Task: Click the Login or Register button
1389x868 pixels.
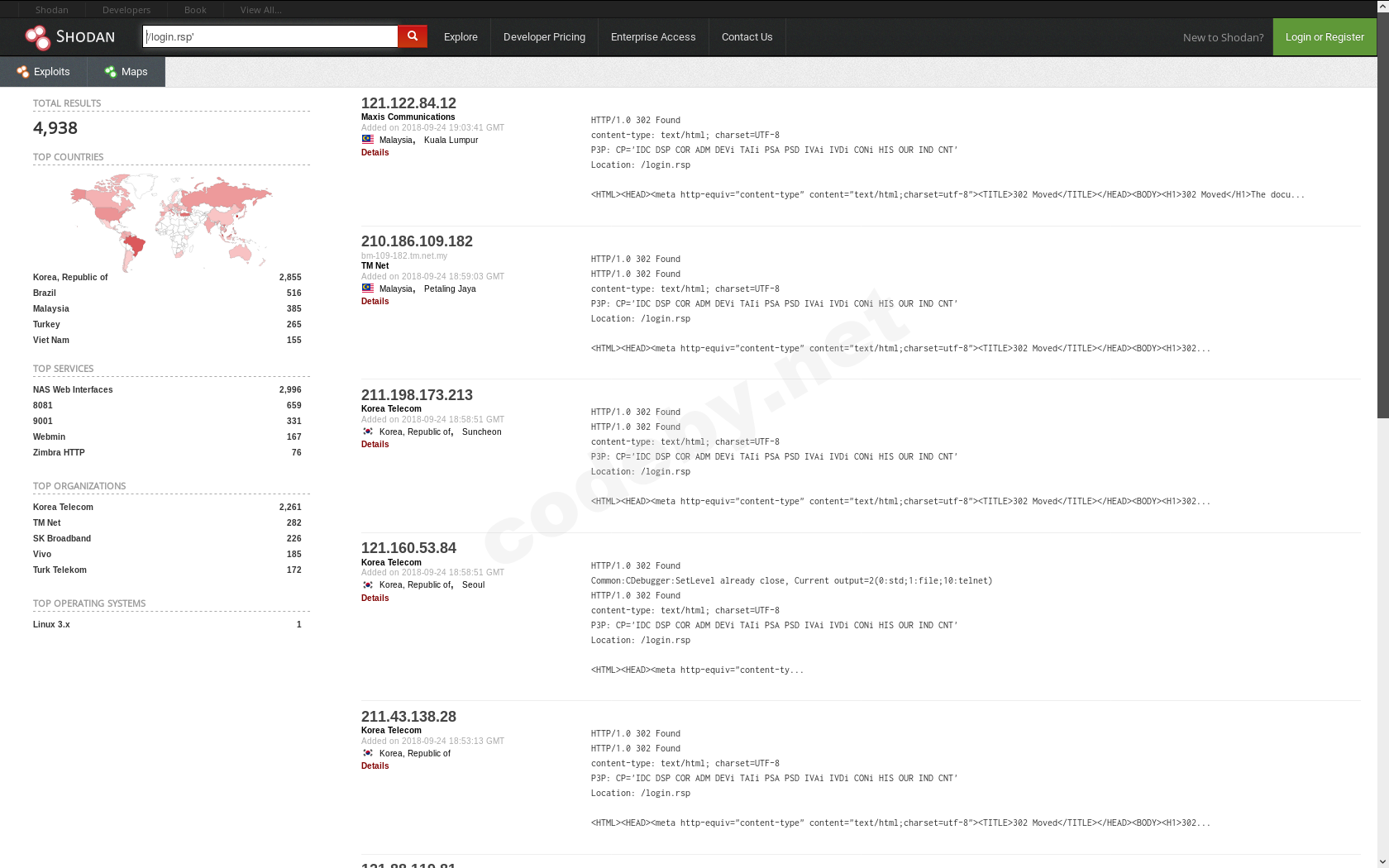Action: pyautogui.click(x=1324, y=36)
